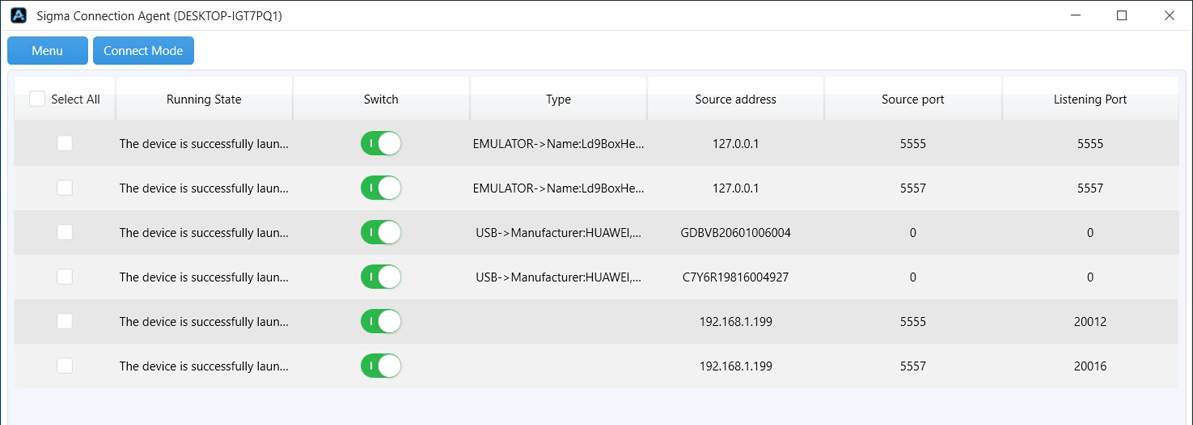1193x425 pixels.
Task: Open the Menu button
Action: point(47,51)
